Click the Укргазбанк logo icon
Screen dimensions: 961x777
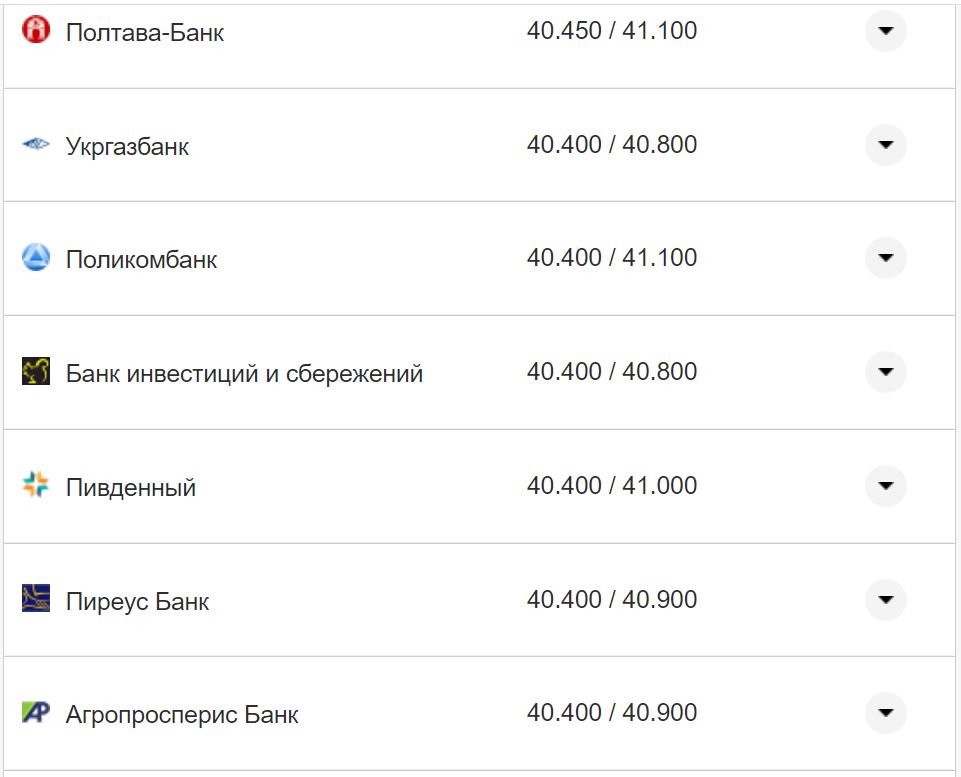pyautogui.click(x=36, y=144)
